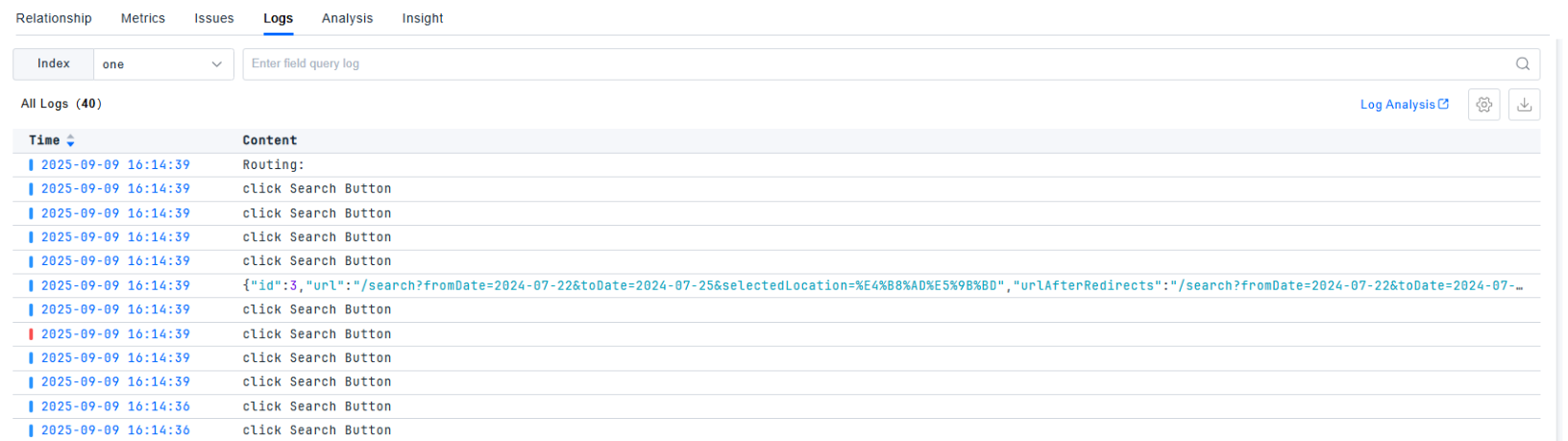The width and height of the screenshot is (1568, 441).
Task: Select the first 16:14:36 timestamp
Action: (x=115, y=406)
